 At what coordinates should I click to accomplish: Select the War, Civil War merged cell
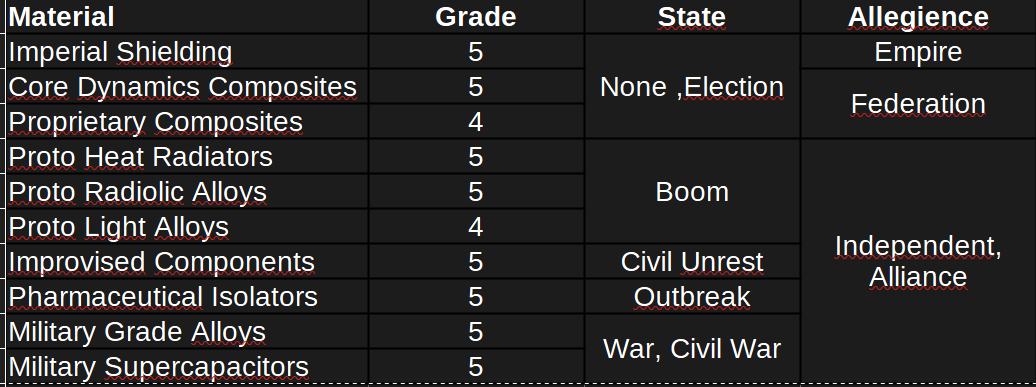(692, 349)
